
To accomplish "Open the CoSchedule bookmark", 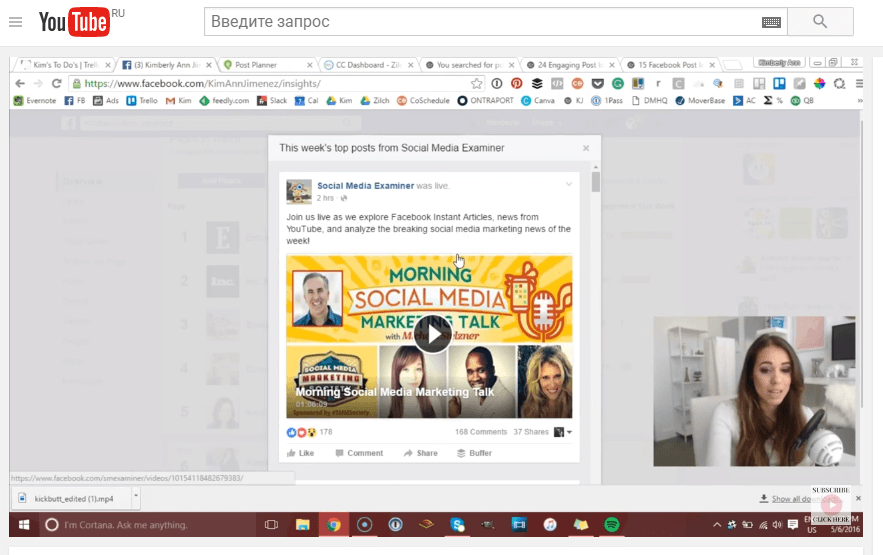I will [423, 101].
